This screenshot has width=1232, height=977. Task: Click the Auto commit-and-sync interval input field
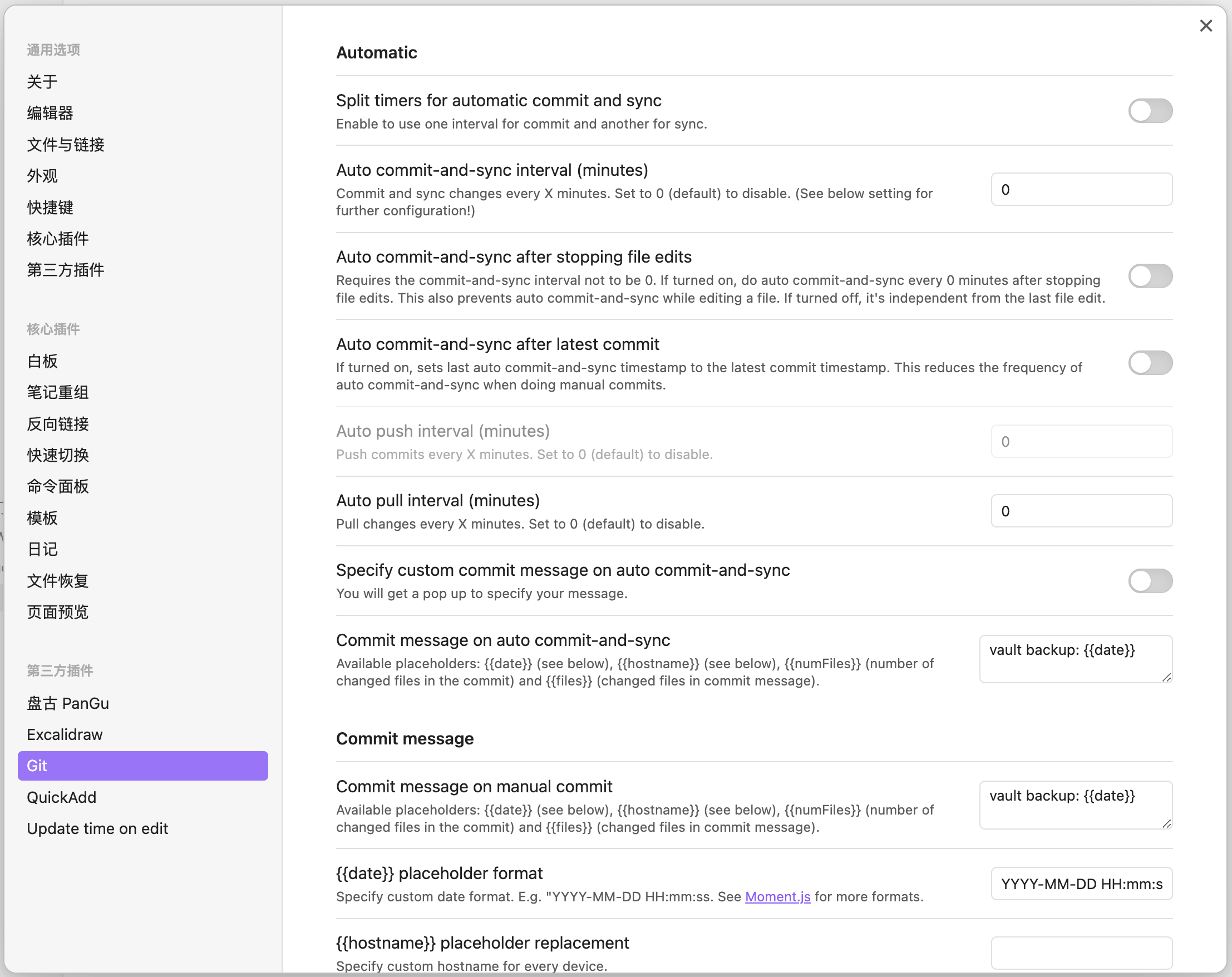point(1081,190)
